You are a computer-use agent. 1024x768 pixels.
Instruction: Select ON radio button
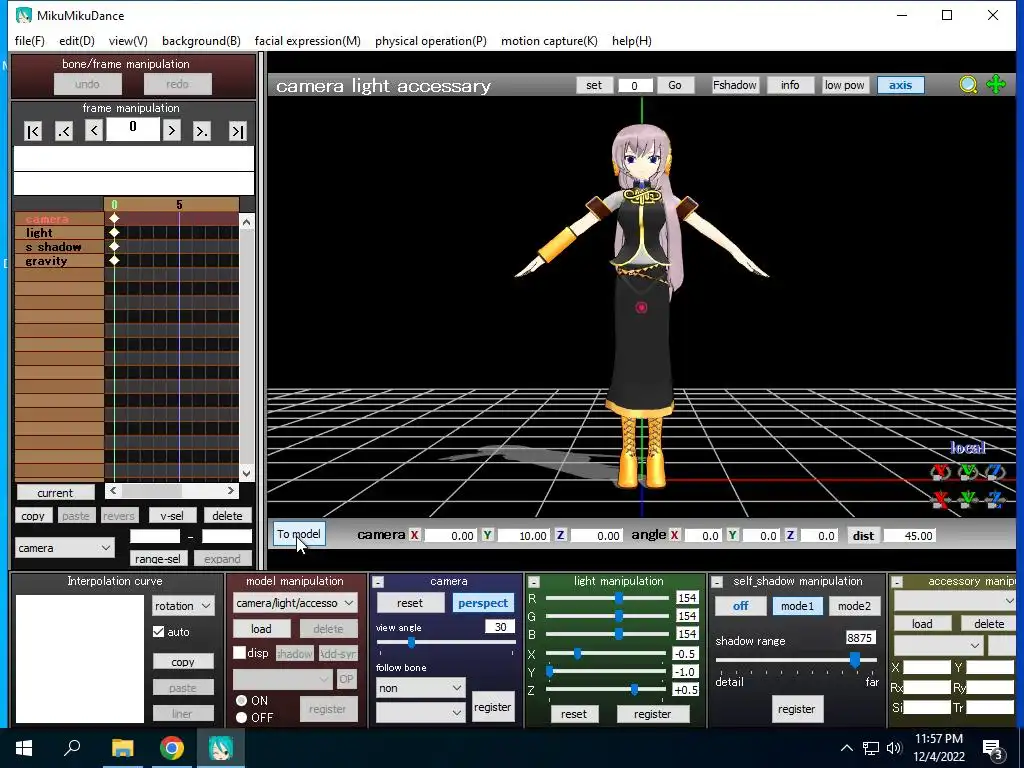pos(242,700)
